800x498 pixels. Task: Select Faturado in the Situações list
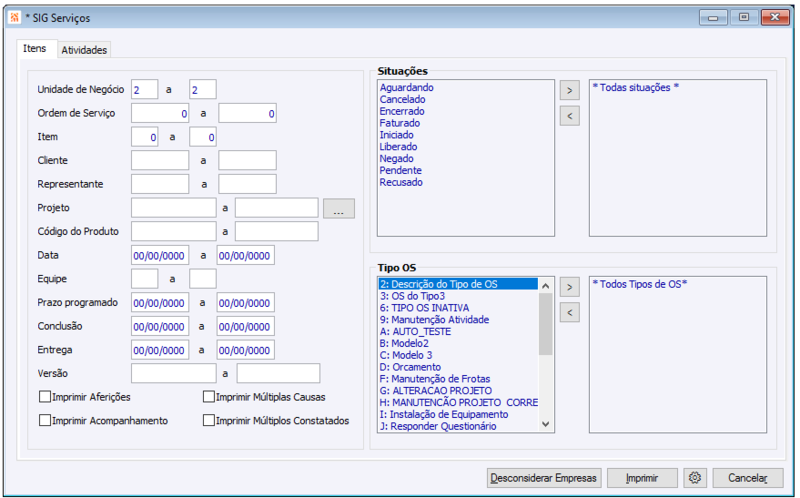400,123
